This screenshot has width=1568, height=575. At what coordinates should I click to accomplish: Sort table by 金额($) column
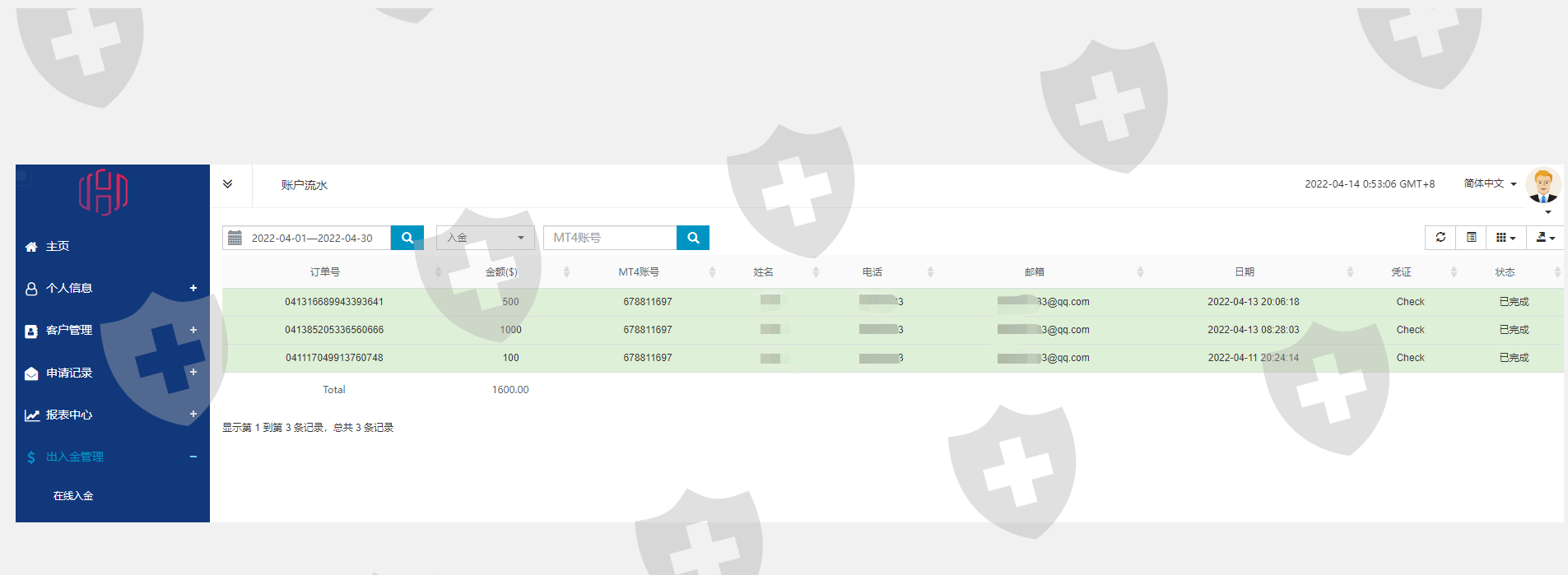509,271
